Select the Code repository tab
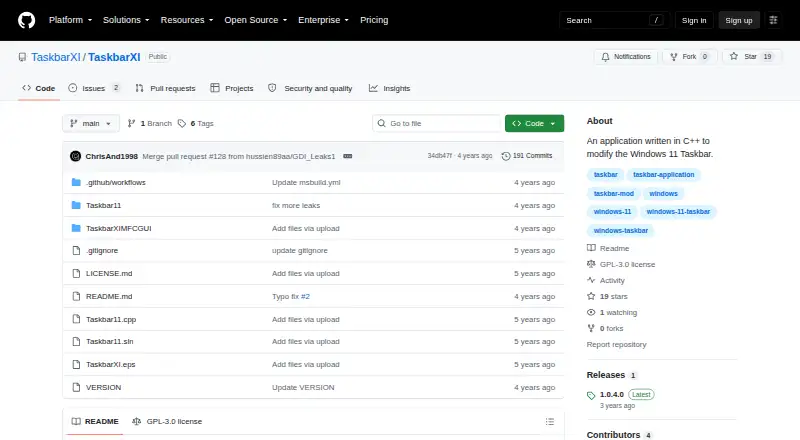The height and width of the screenshot is (440, 800). (39, 88)
